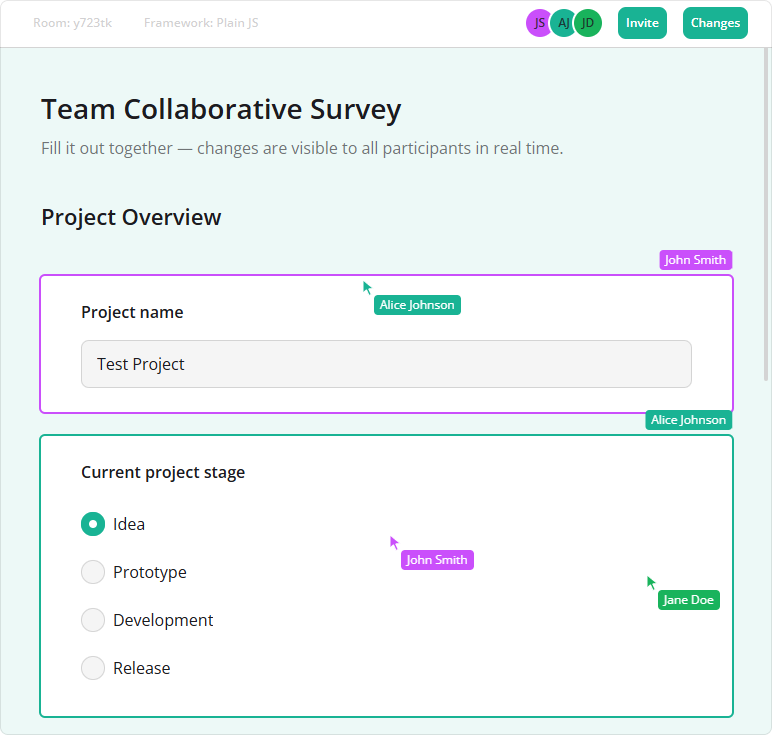Screen dimensions: 772x735
Task: Click the JD user avatar
Action: pos(588,23)
